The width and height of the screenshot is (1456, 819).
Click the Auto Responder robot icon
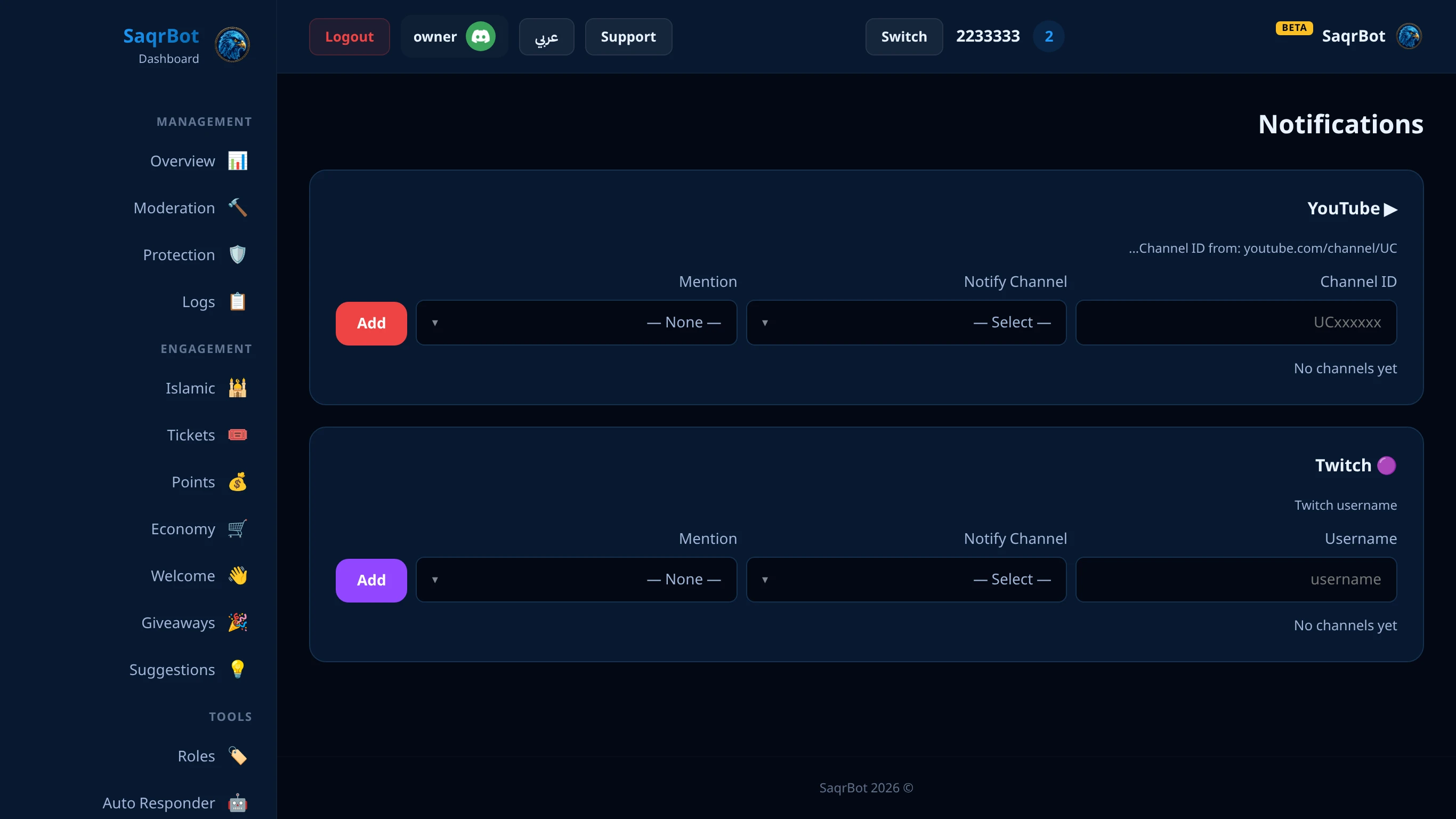237,803
